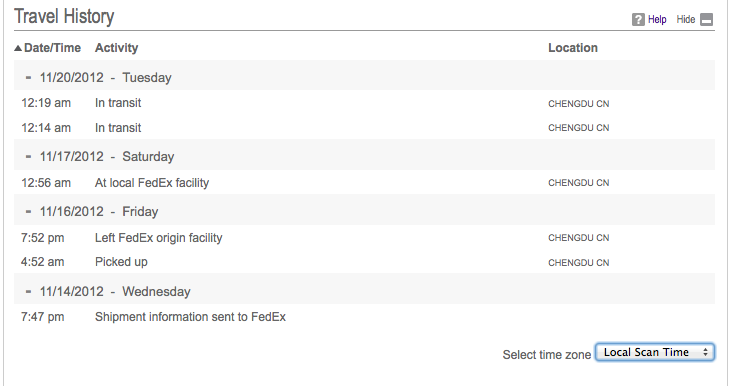Click the Hide text link
Viewport: 732px width, 386px height.
[x=686, y=20]
